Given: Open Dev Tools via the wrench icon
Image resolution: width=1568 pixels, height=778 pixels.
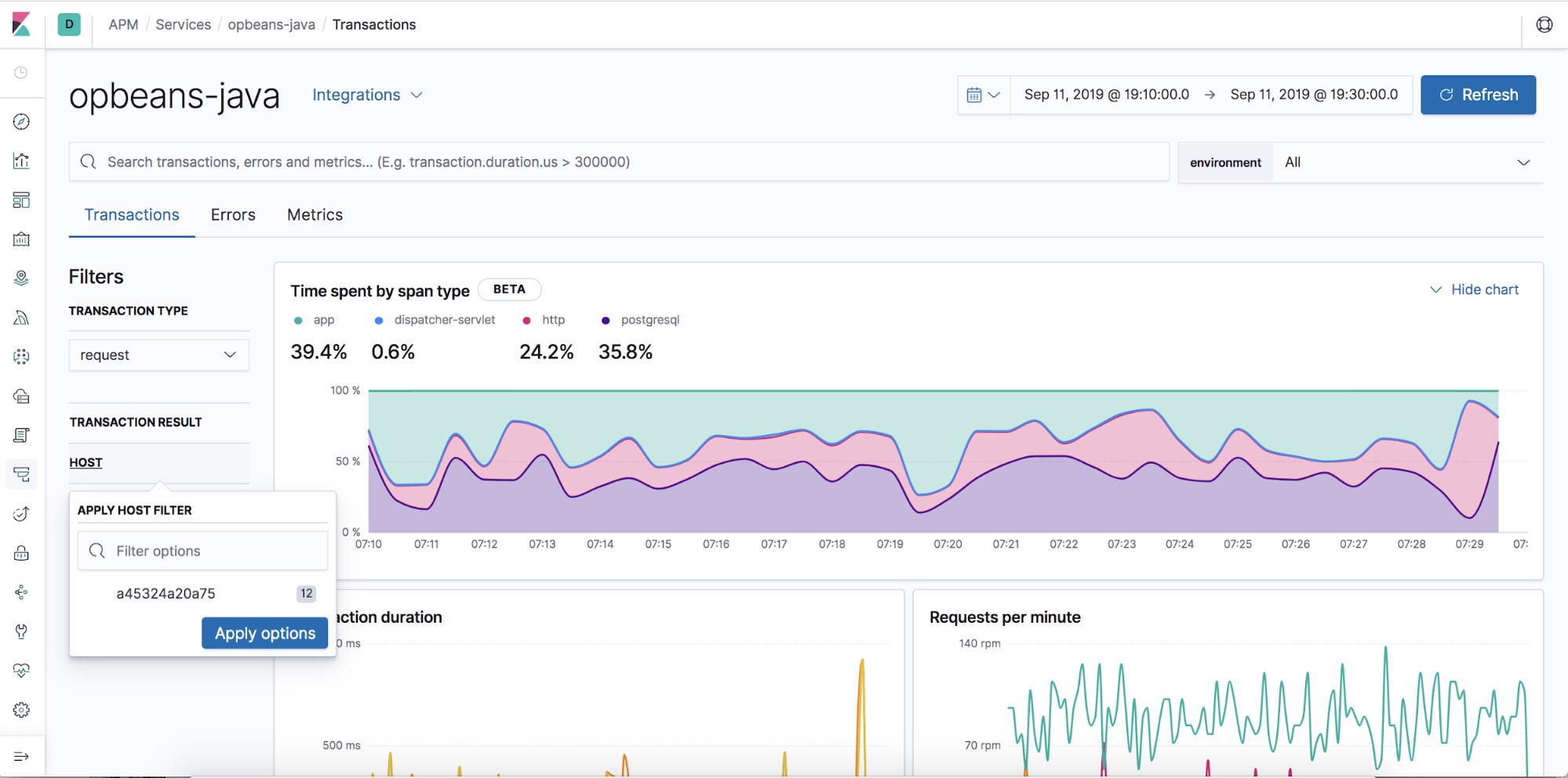Looking at the screenshot, I should pyautogui.click(x=21, y=631).
